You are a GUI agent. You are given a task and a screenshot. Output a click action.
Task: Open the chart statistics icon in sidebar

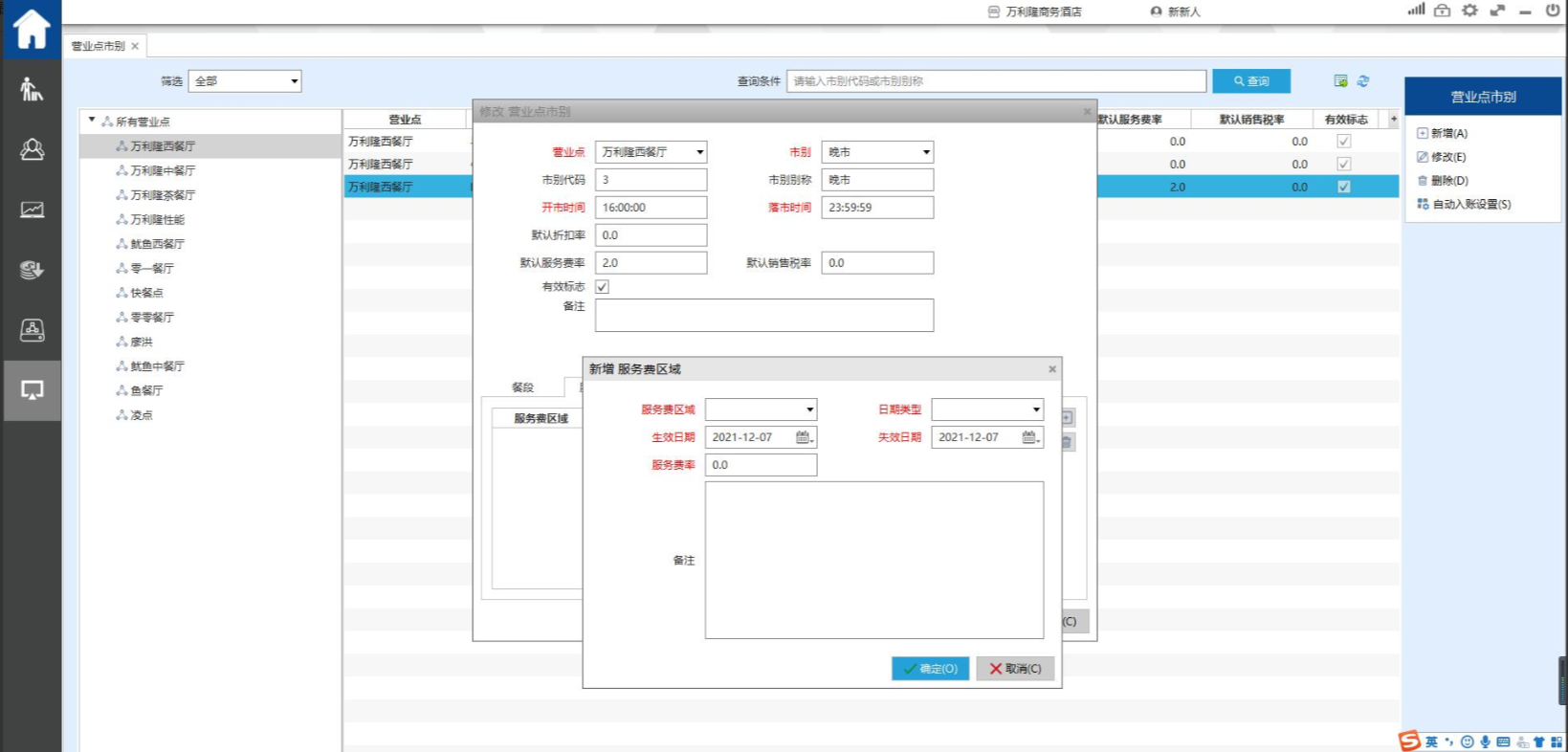point(32,210)
